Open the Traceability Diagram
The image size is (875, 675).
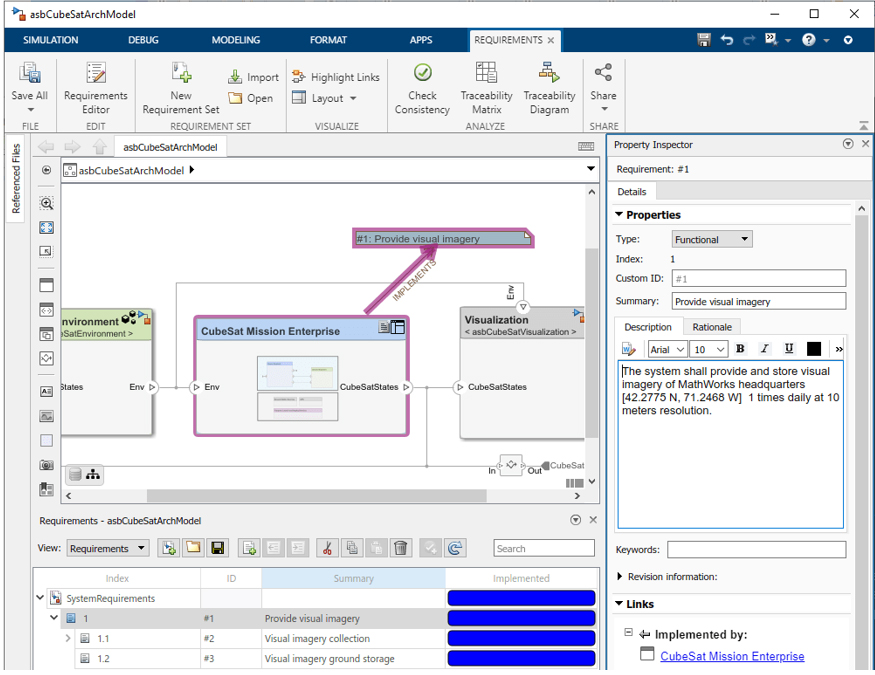549,86
